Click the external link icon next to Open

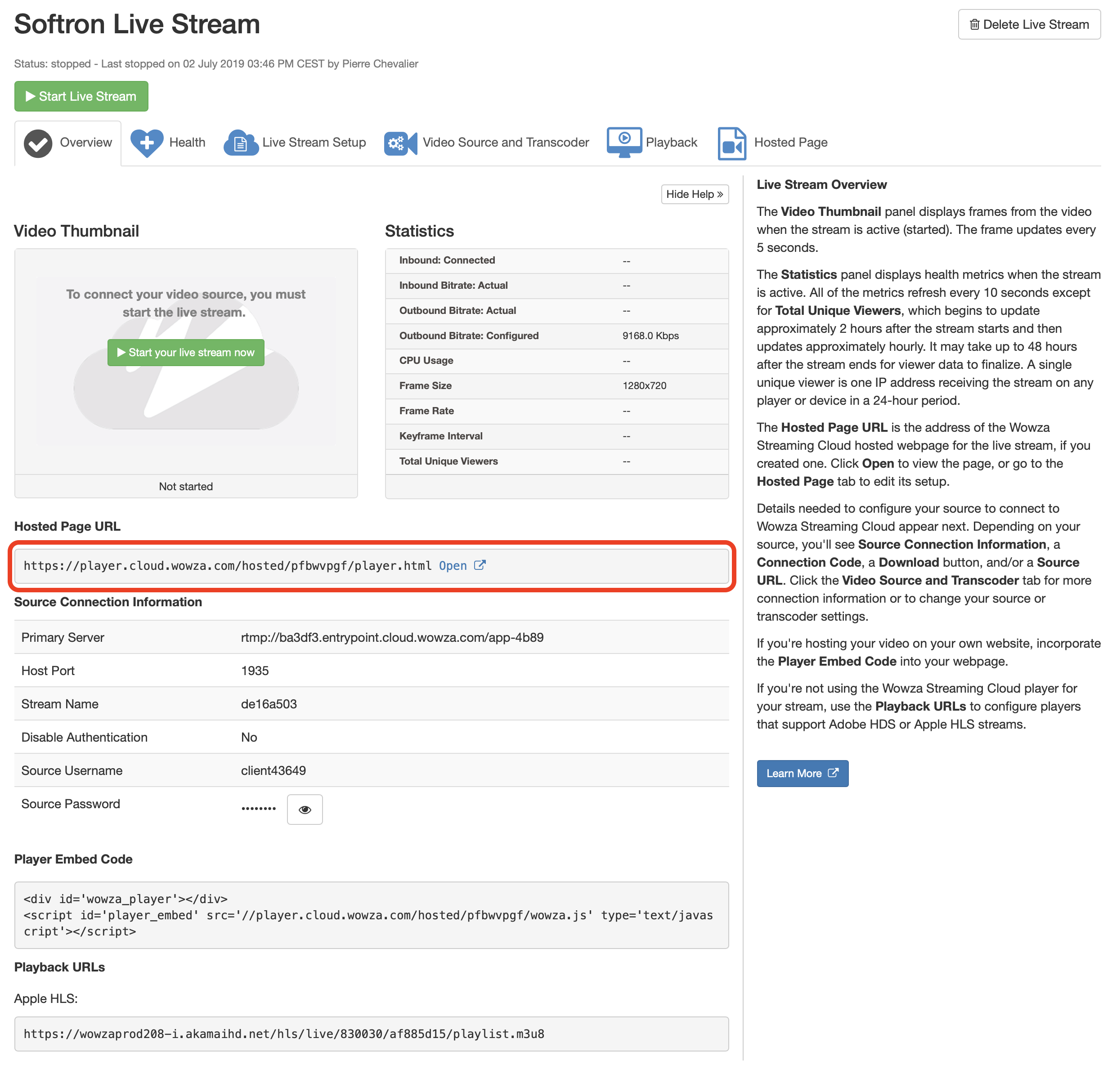coord(480,565)
